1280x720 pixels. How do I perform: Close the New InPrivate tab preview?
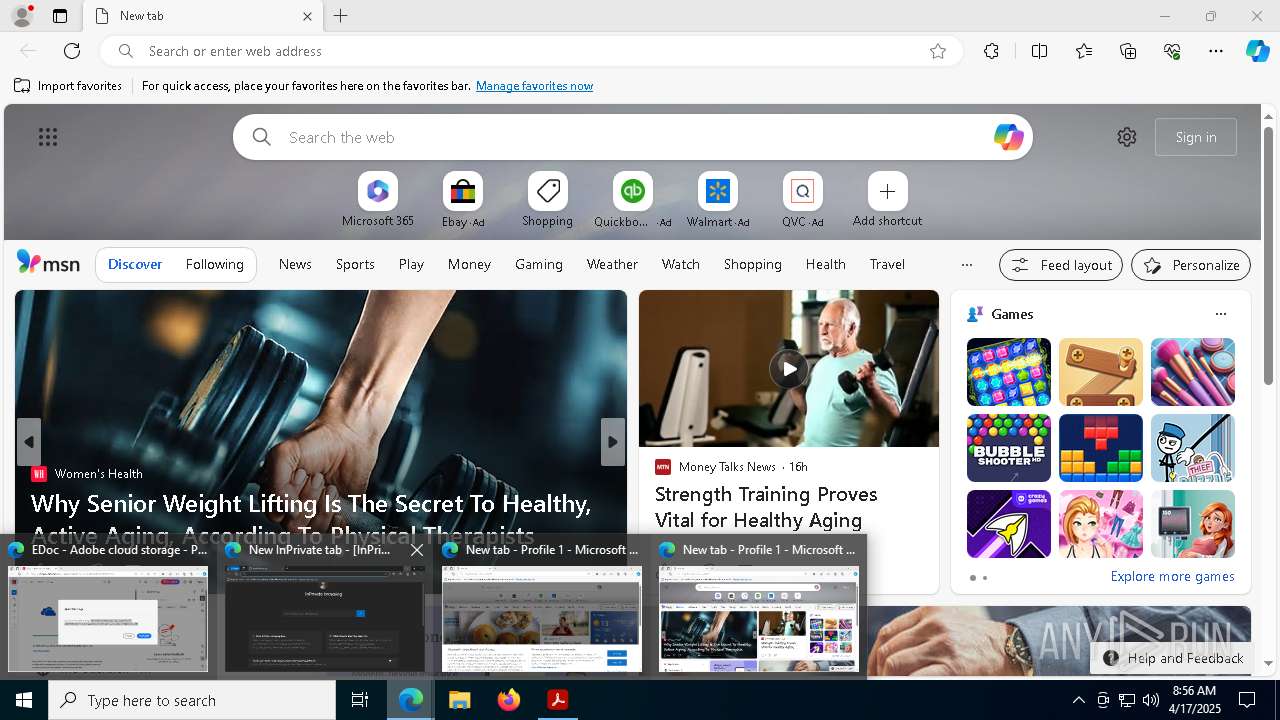pyautogui.click(x=417, y=550)
